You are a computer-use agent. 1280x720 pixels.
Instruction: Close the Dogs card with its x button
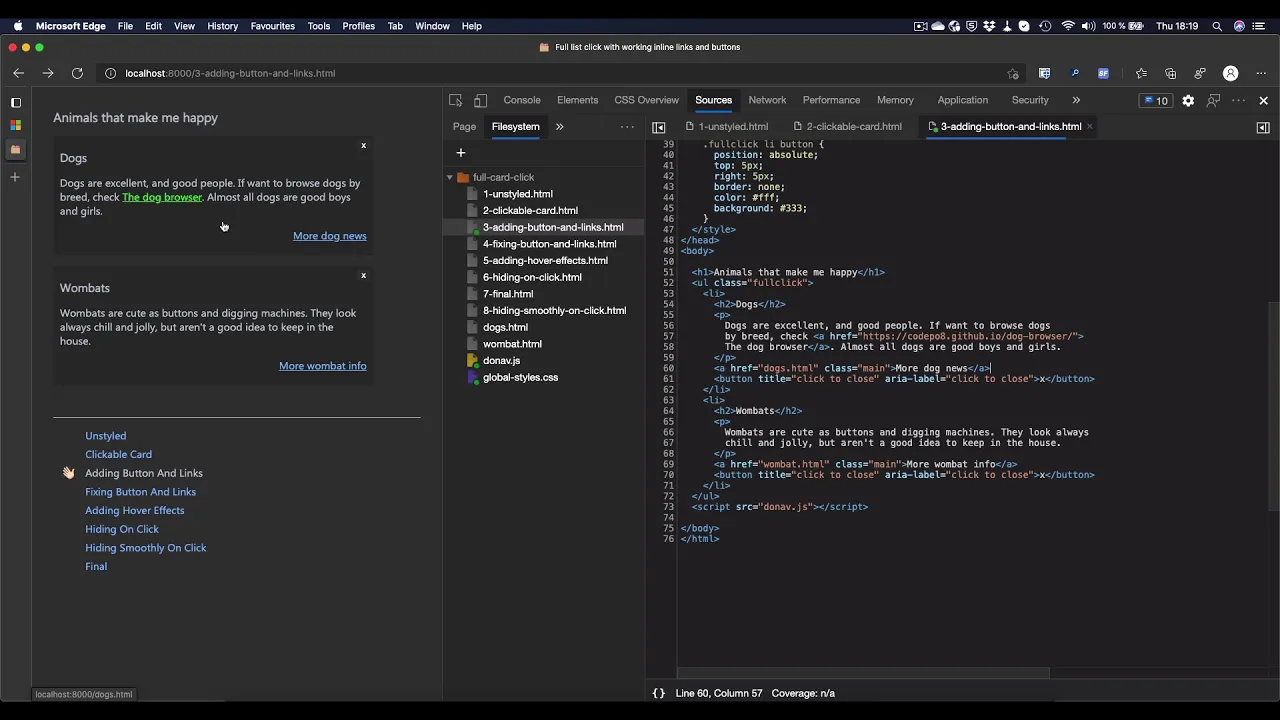pos(363,146)
